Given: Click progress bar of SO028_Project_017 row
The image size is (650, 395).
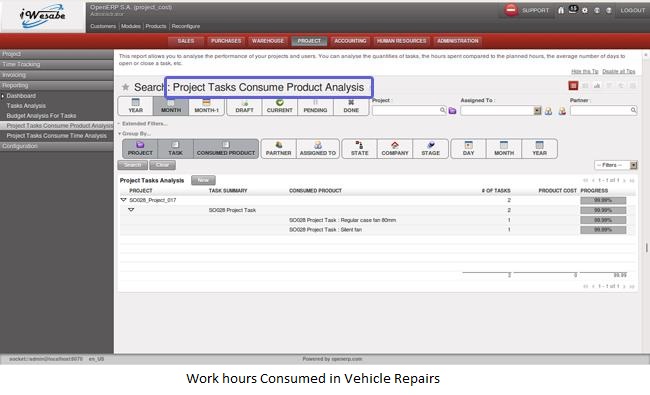Looking at the screenshot, I should (603, 200).
